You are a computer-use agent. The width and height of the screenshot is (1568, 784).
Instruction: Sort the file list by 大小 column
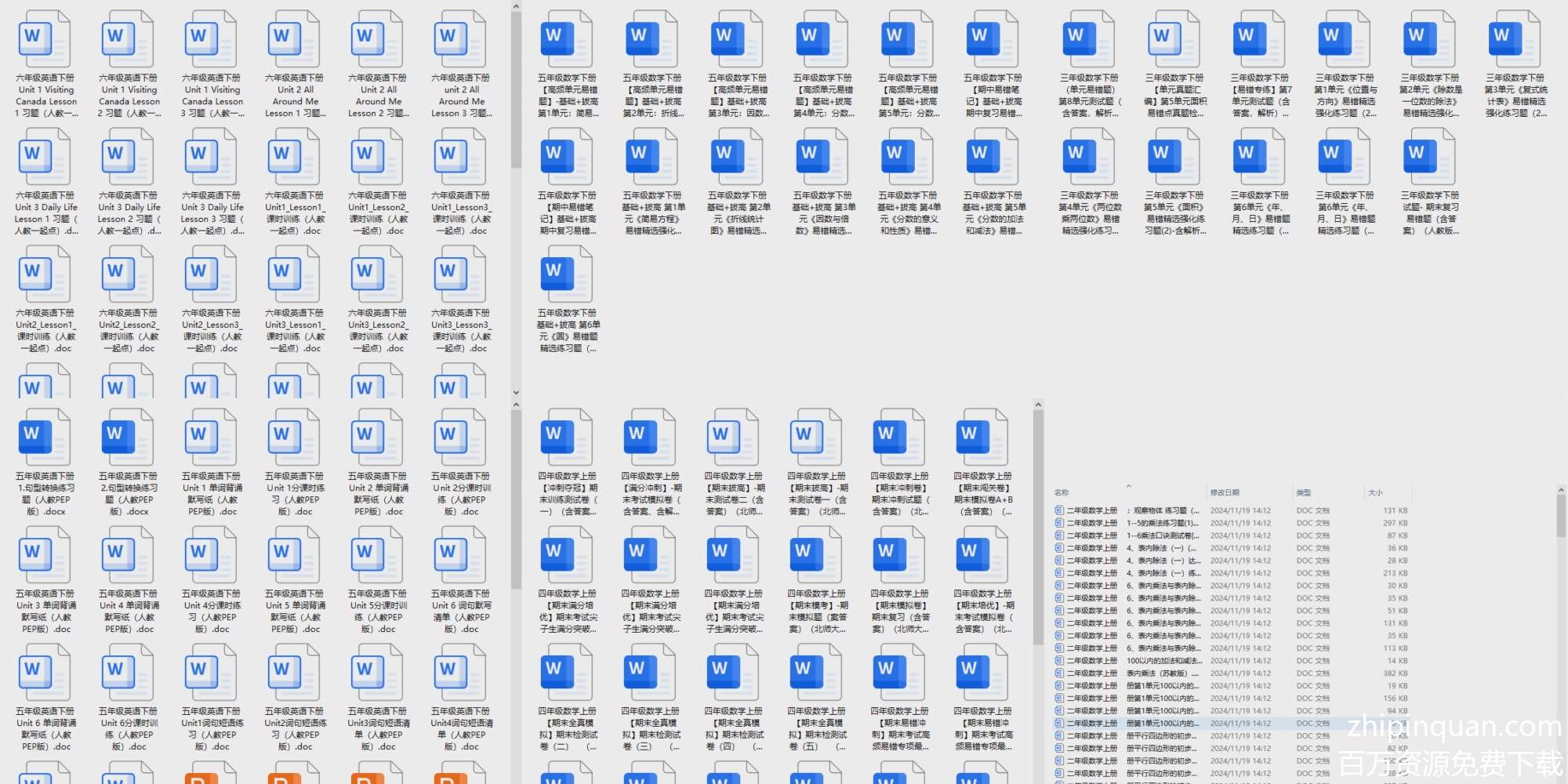coord(1375,492)
